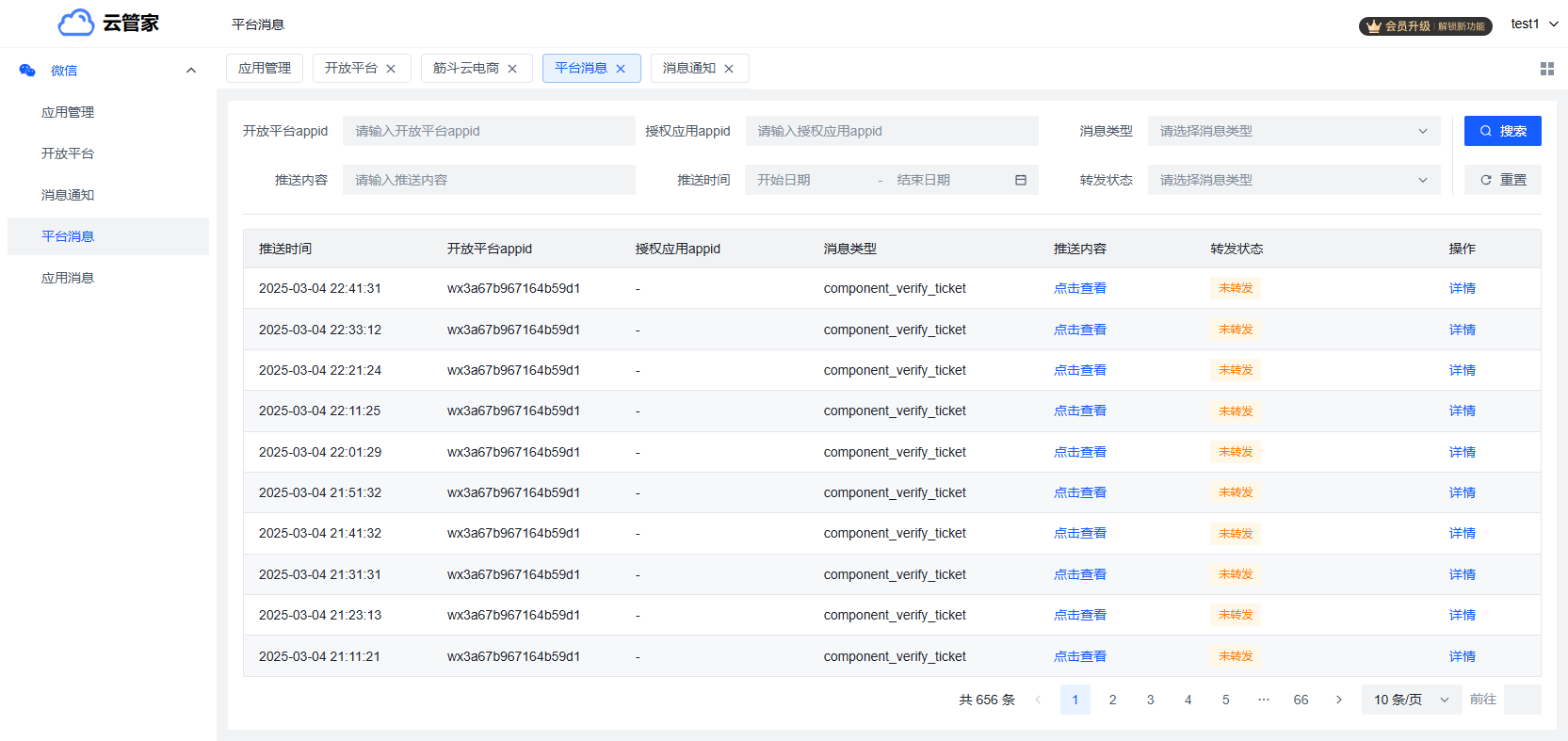Click the current page 1 button
Viewport: 1568px width, 741px height.
click(1075, 700)
